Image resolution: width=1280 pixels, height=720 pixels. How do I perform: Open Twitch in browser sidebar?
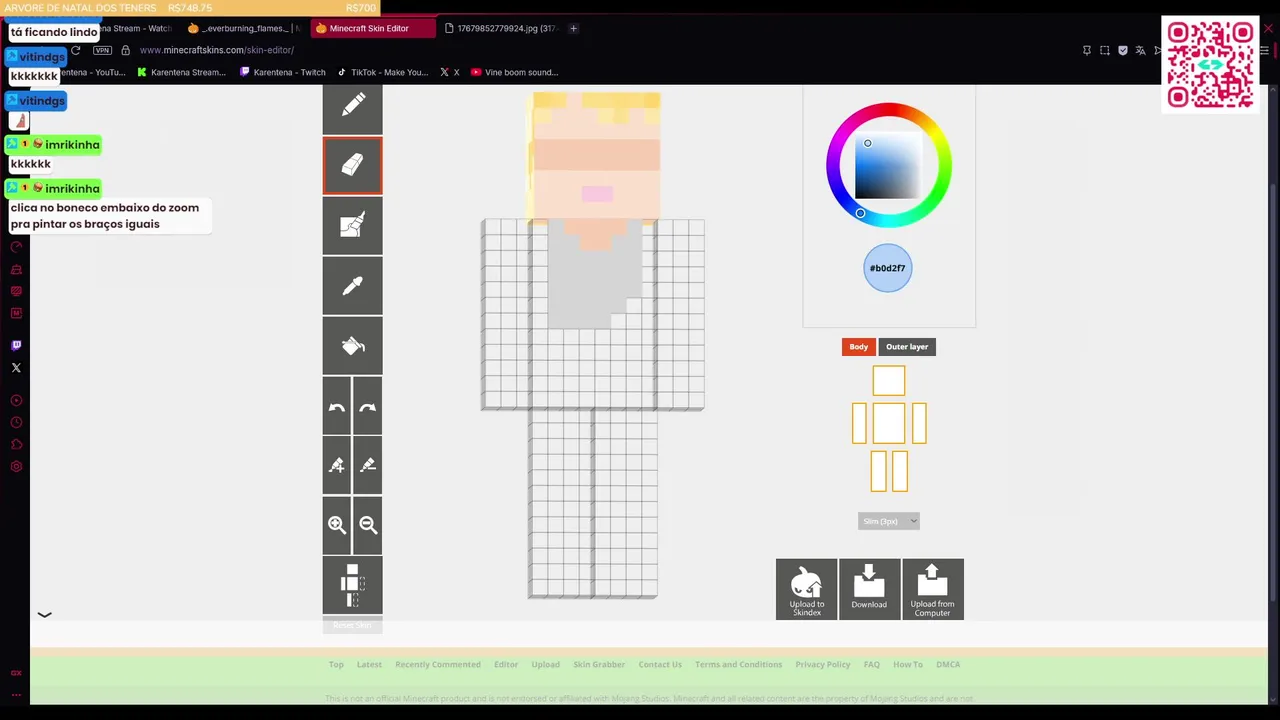coord(16,345)
